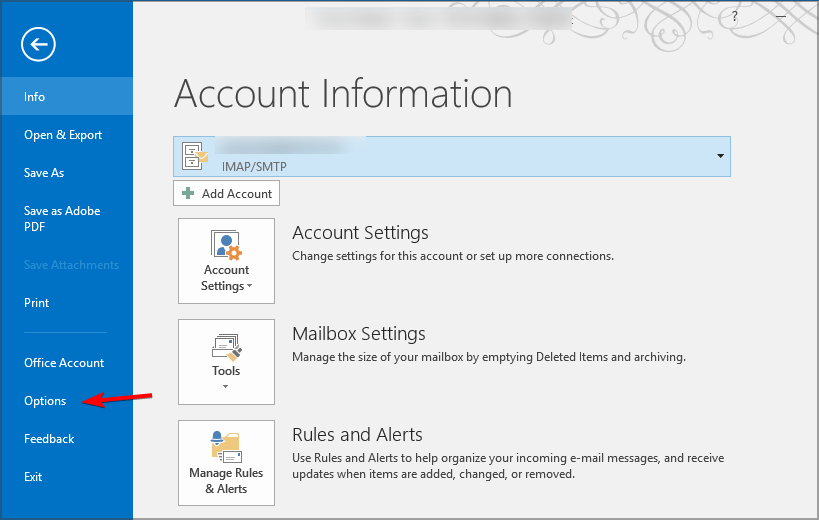This screenshot has height=520, width=819.
Task: Click the mailbox Tools cleanup icon
Action: [x=226, y=347]
